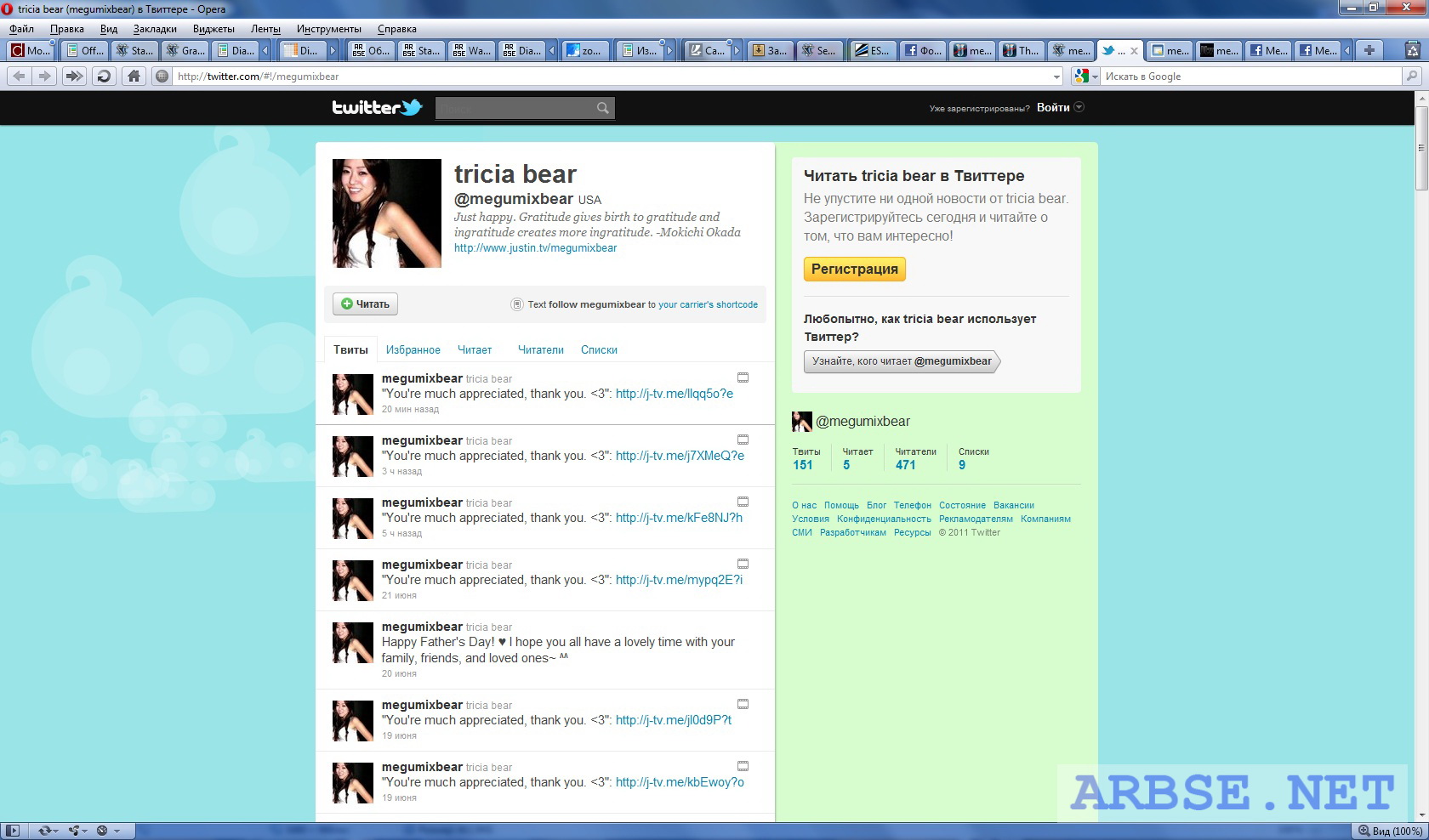Switch to the Читает profile tab
The image size is (1429, 840).
coord(475,349)
